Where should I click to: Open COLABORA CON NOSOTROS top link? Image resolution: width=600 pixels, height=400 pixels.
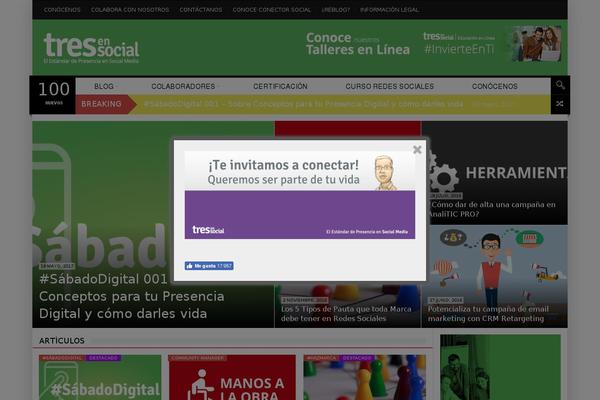130,10
